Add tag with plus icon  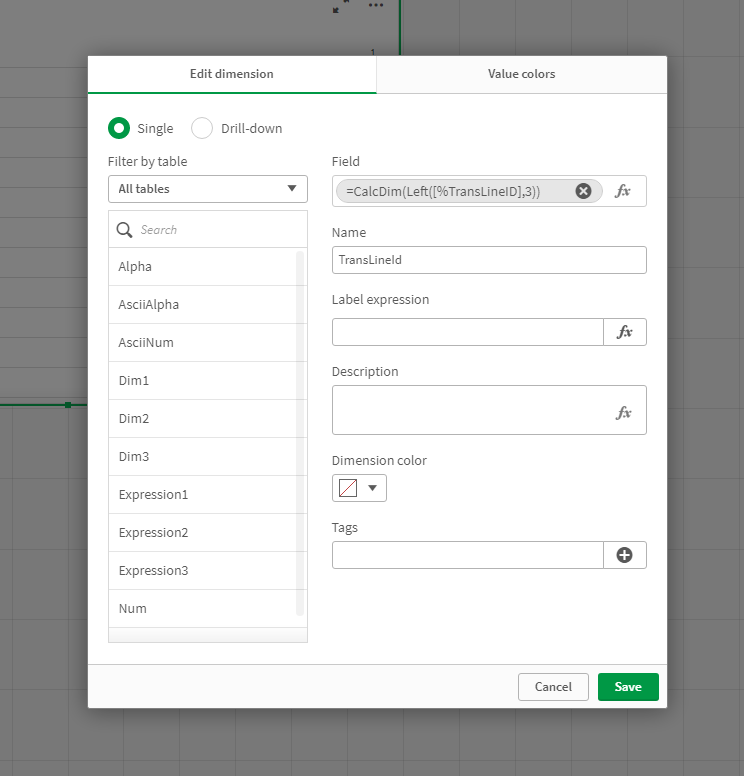[x=625, y=555]
